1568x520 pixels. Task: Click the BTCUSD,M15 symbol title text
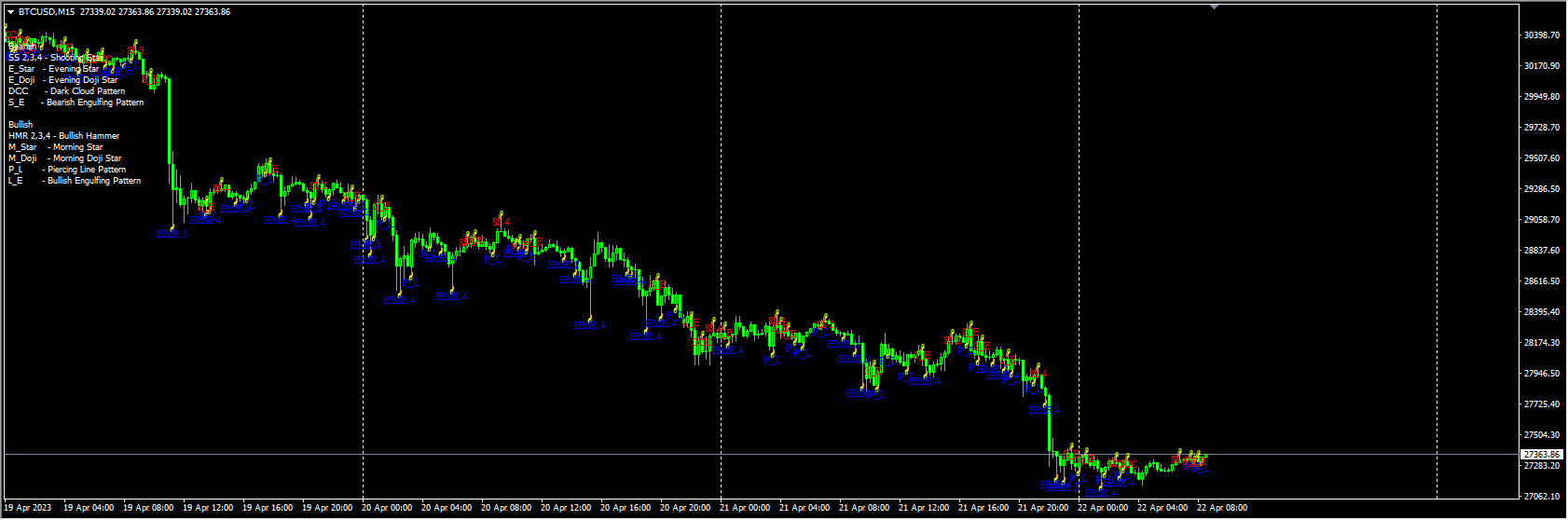[x=47, y=12]
